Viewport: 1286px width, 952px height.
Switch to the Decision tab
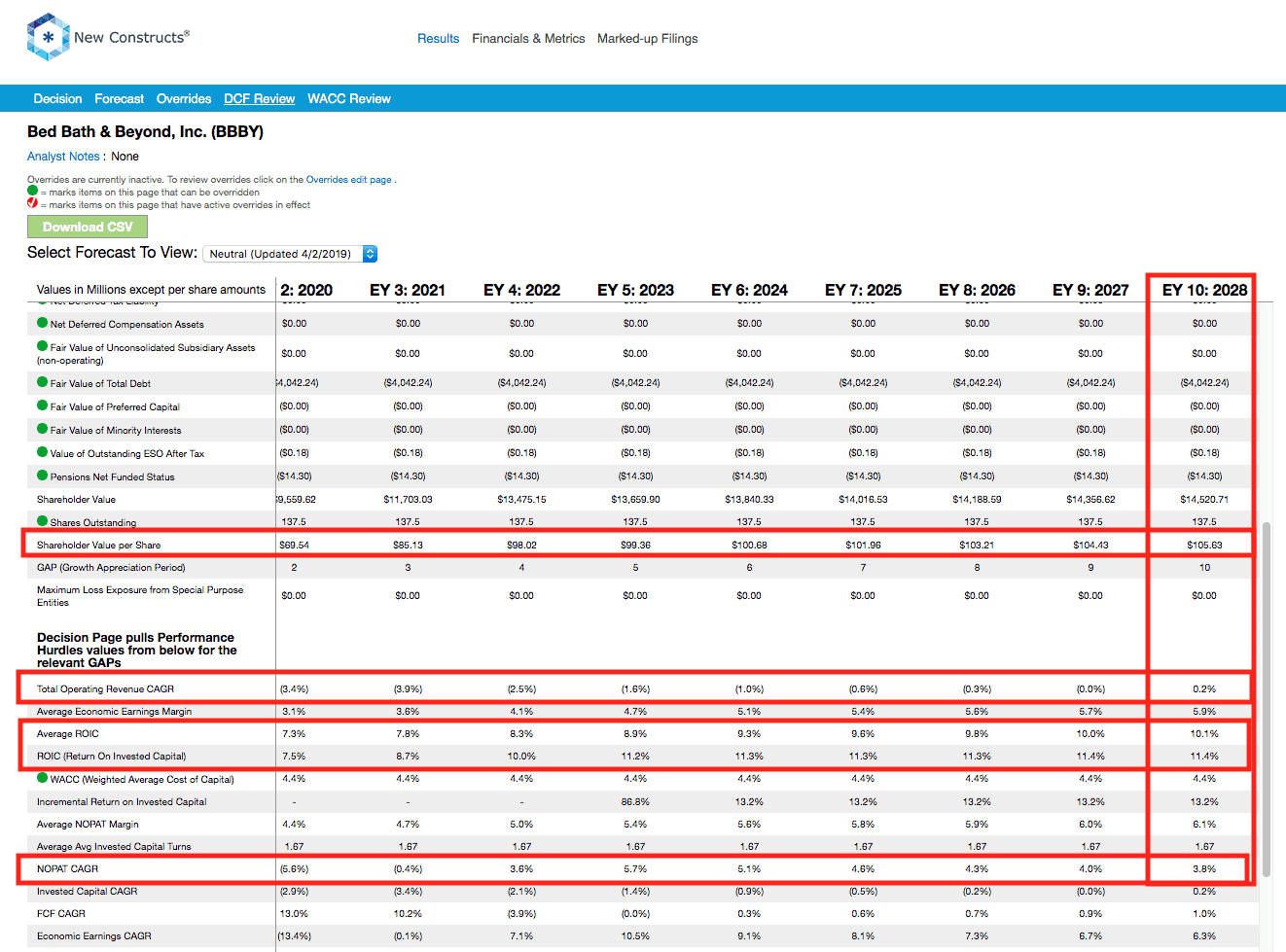(57, 99)
